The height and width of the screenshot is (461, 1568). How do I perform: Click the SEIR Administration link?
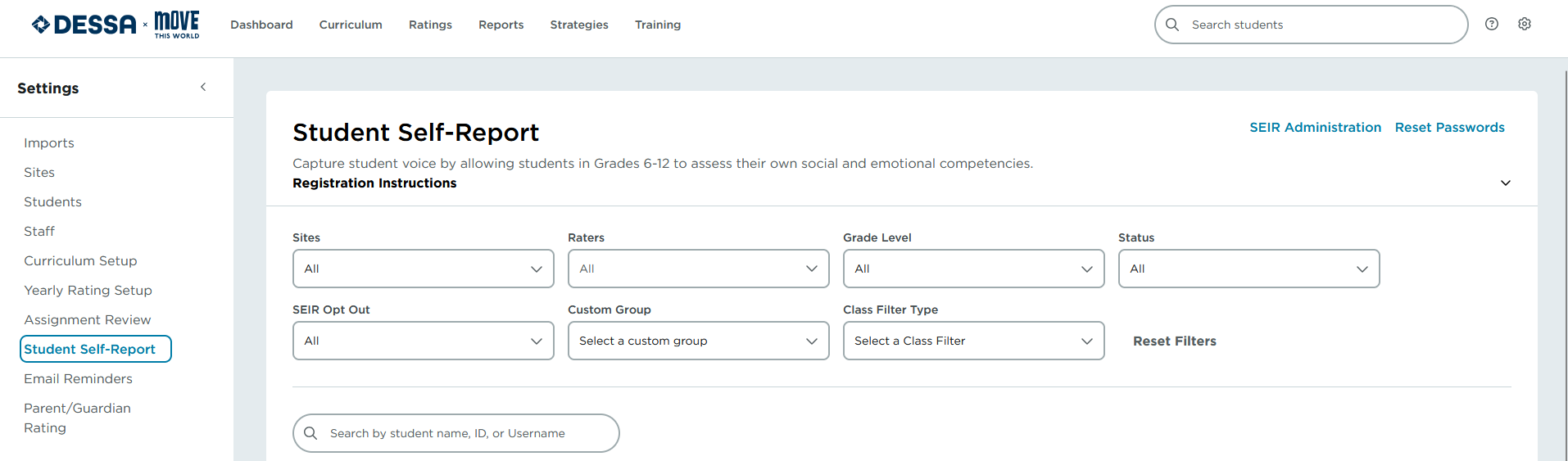(x=1316, y=127)
